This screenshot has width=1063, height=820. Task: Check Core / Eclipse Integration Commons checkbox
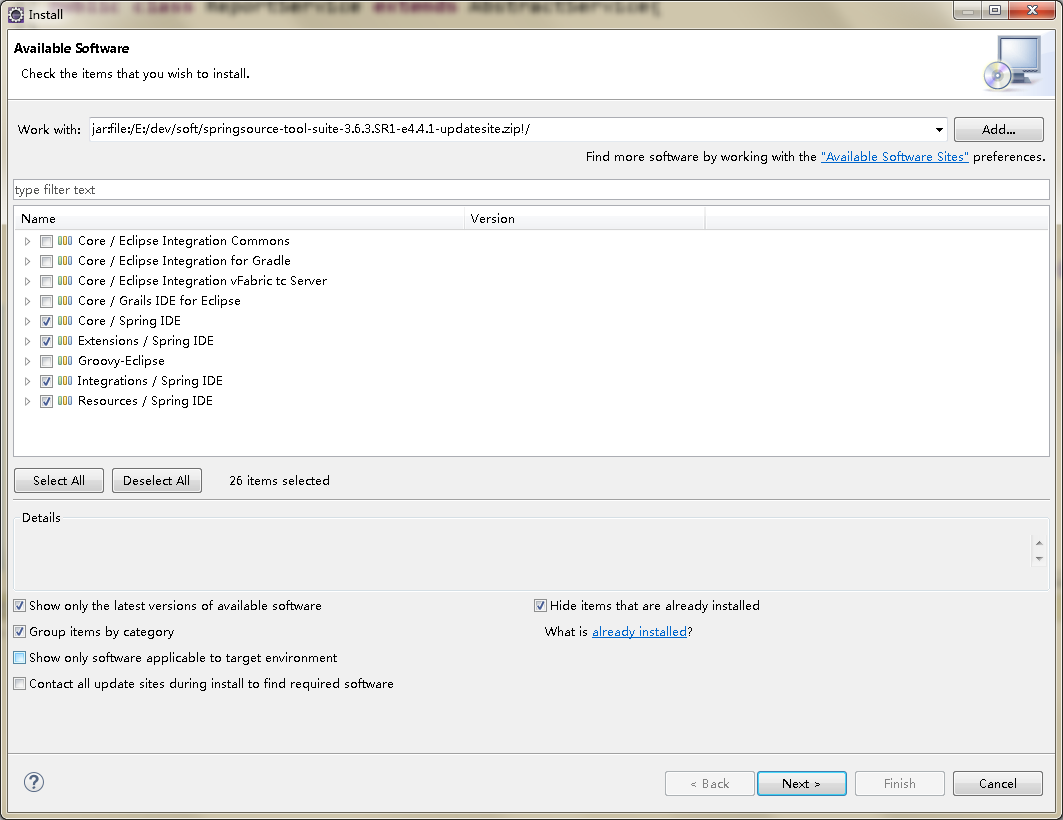[46, 241]
